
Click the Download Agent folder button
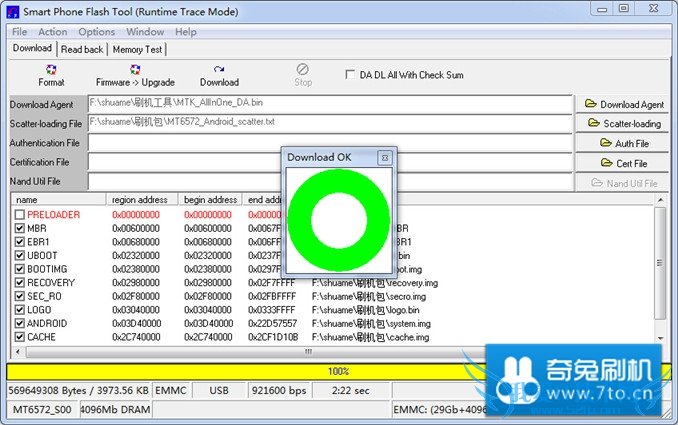click(x=624, y=104)
